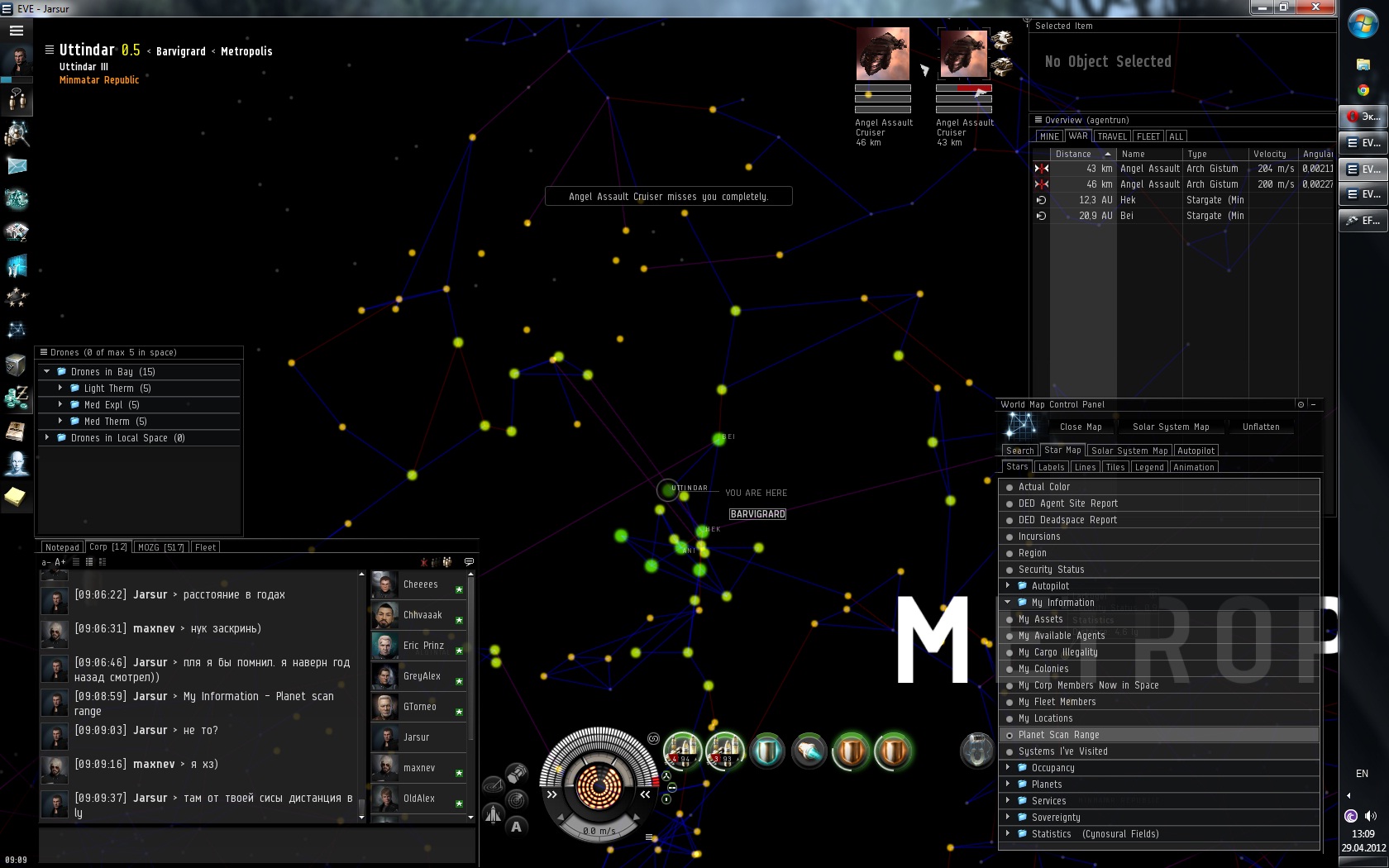This screenshot has height=868, width=1389.
Task: Select Security Status option
Action: pyautogui.click(x=1159, y=570)
